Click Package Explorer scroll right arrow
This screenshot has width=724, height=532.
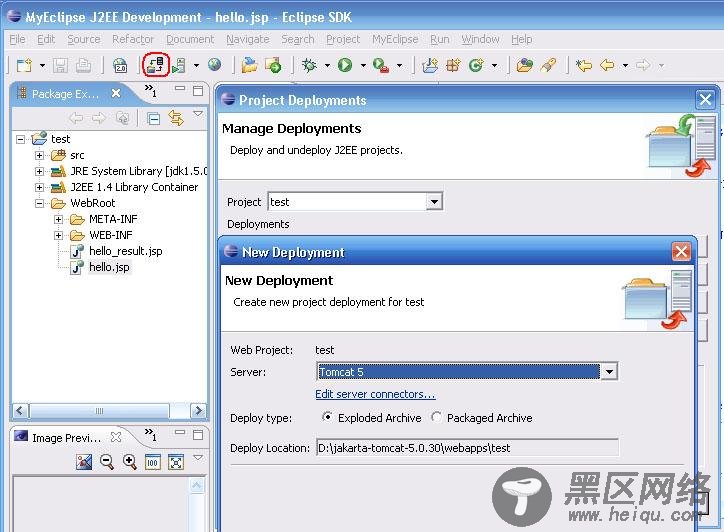tap(198, 410)
